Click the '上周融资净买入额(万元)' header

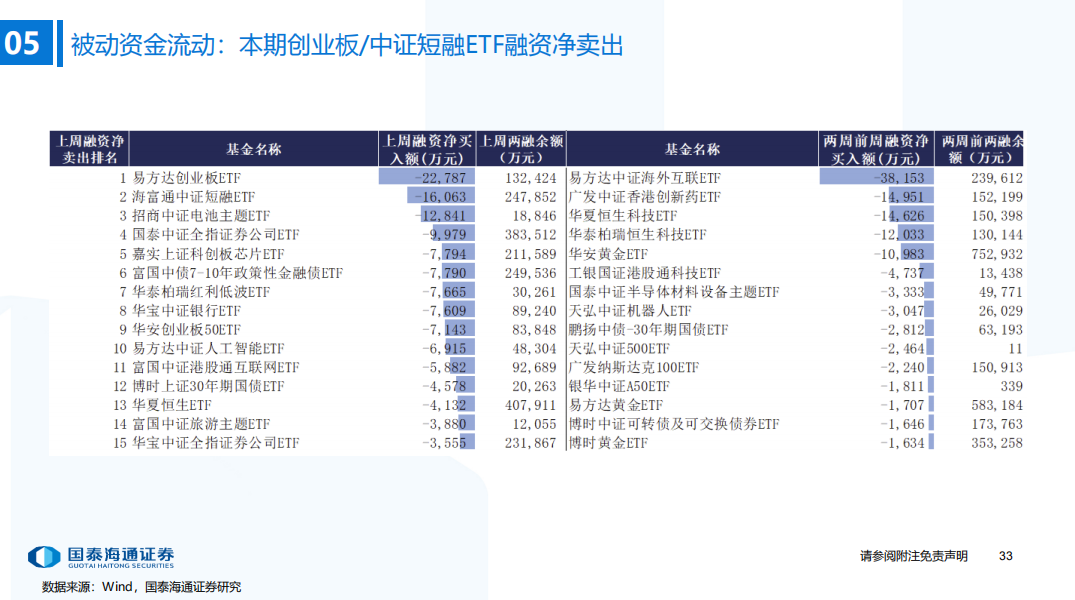(426, 149)
